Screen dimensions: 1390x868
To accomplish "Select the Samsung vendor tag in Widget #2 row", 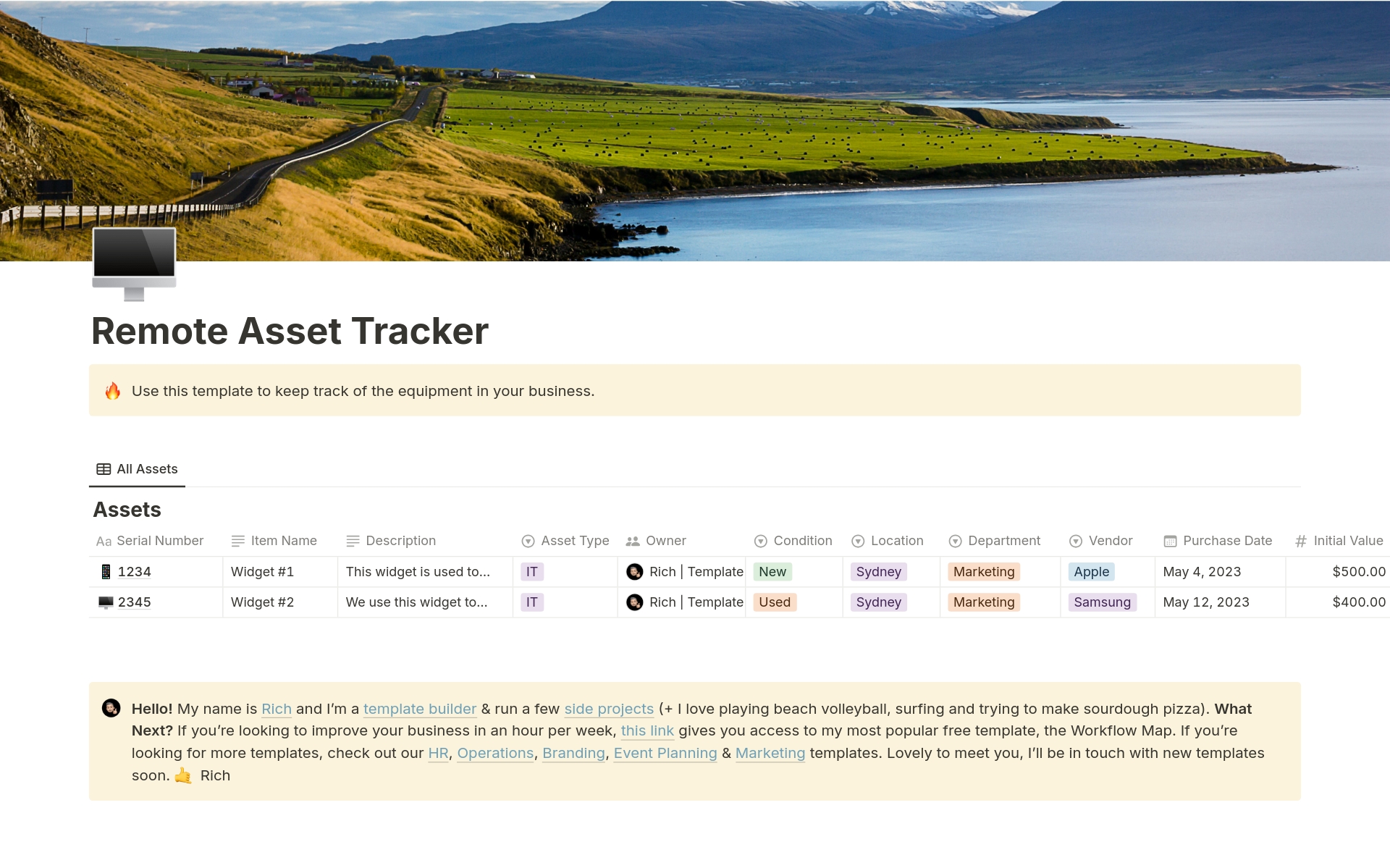I will pos(1103,602).
